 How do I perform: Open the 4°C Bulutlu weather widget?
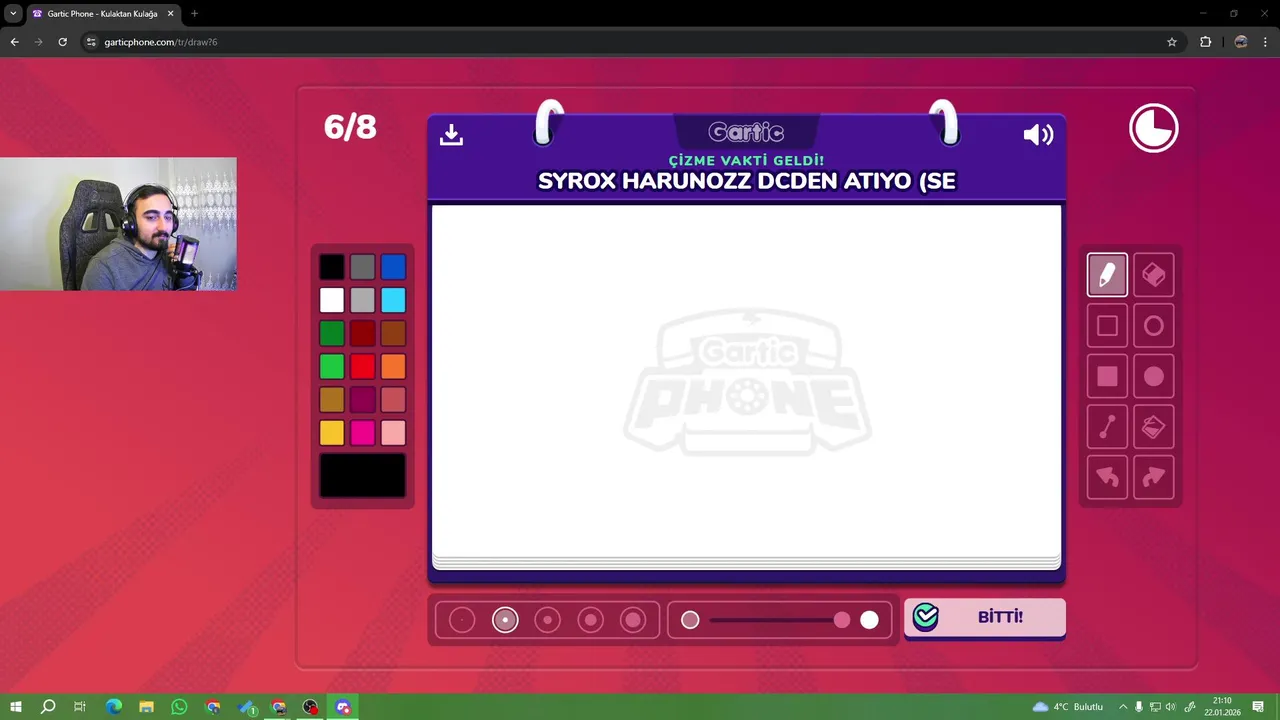point(1067,707)
